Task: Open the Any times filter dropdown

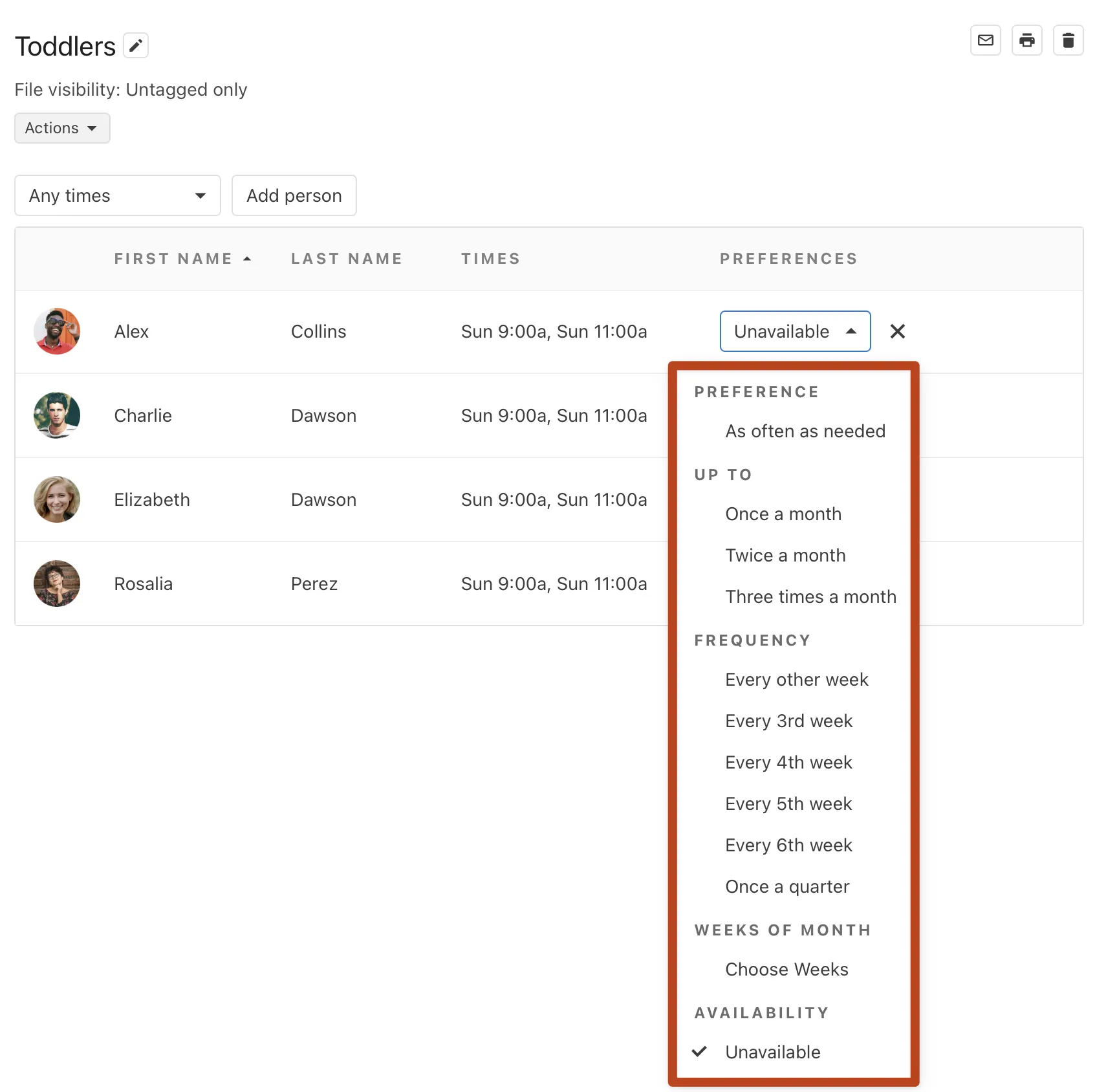Action: click(x=117, y=195)
